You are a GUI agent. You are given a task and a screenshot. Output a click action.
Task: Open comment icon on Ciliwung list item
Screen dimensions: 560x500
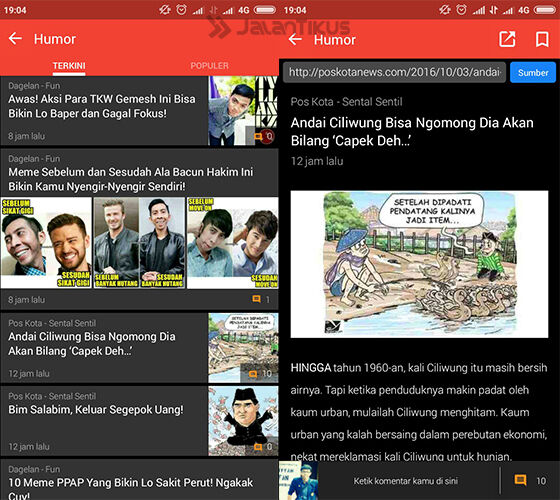[x=252, y=374]
